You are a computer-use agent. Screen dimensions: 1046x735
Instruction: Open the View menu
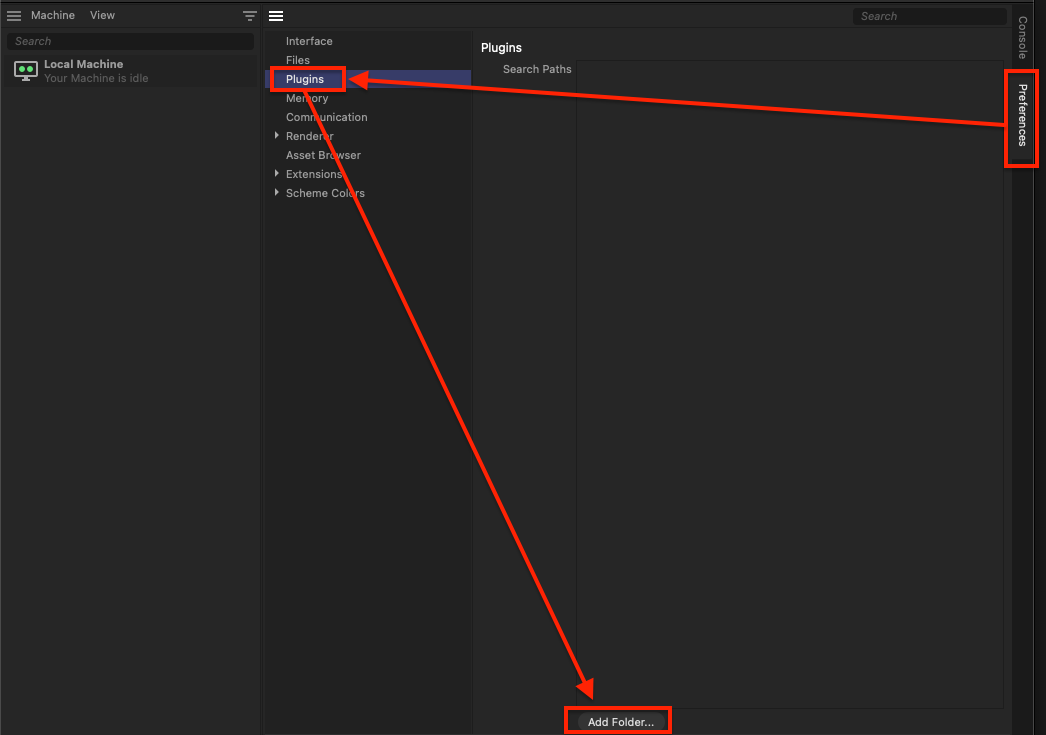(102, 16)
